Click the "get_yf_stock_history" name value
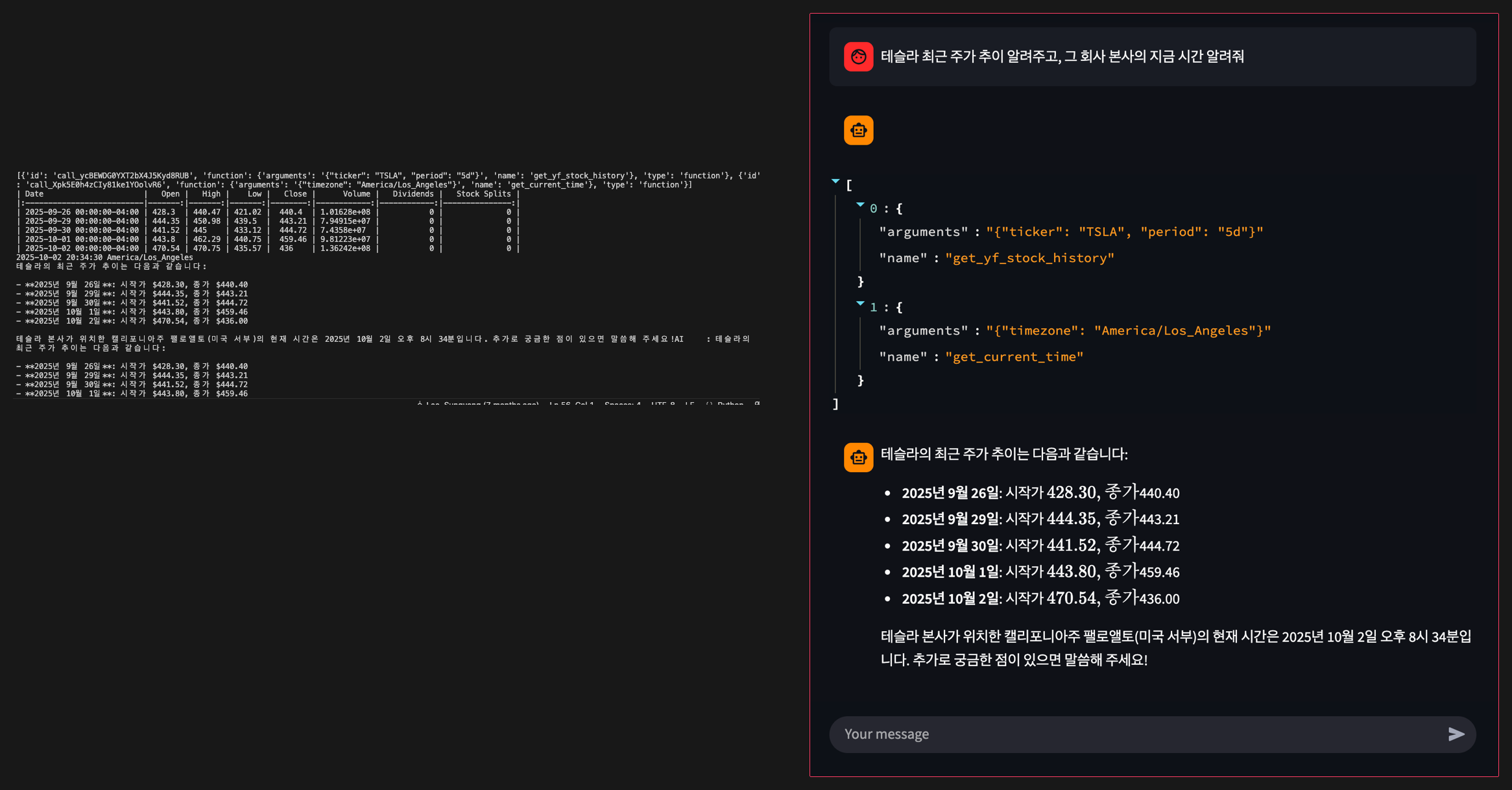 (x=1029, y=258)
